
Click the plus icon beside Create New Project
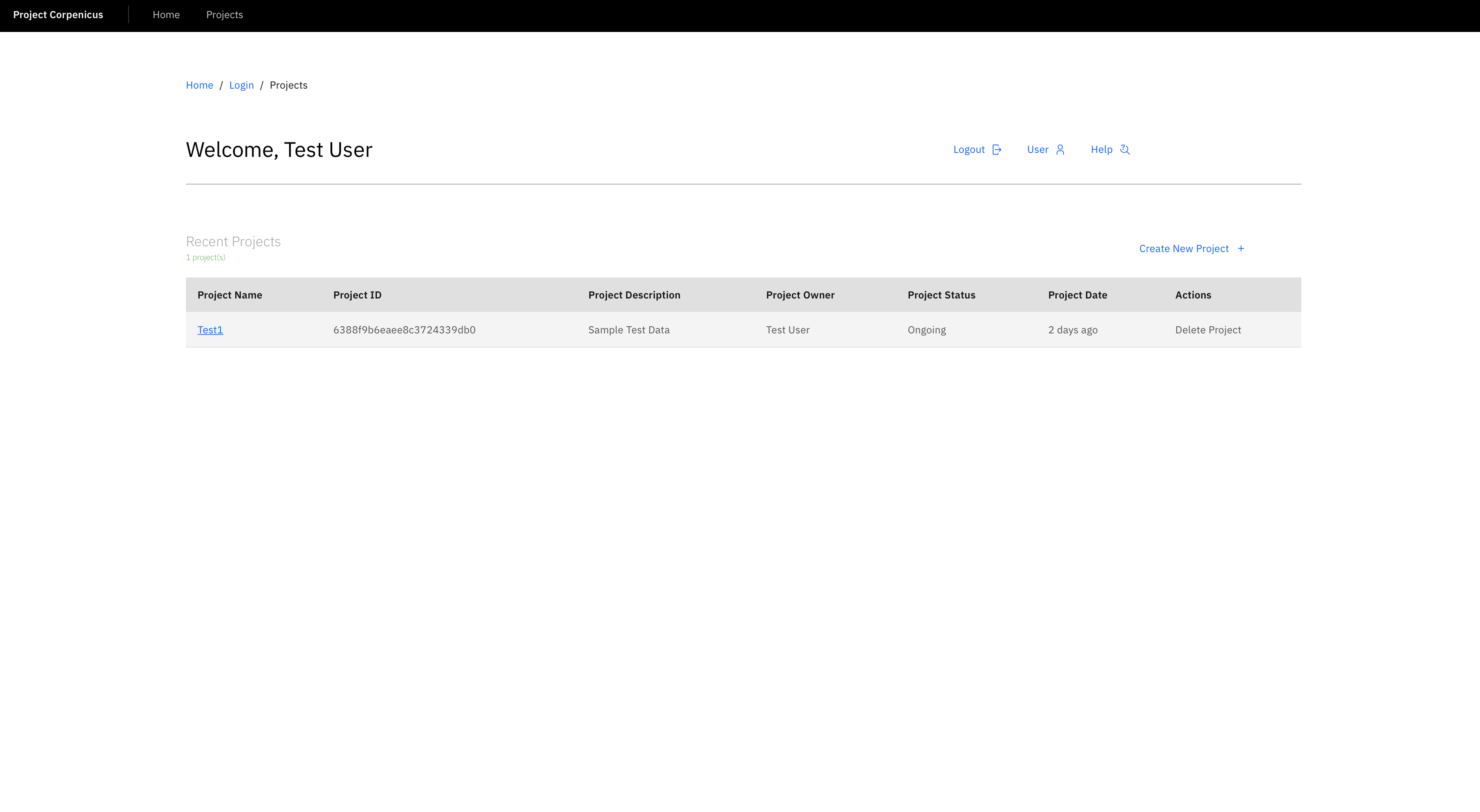click(x=1241, y=248)
